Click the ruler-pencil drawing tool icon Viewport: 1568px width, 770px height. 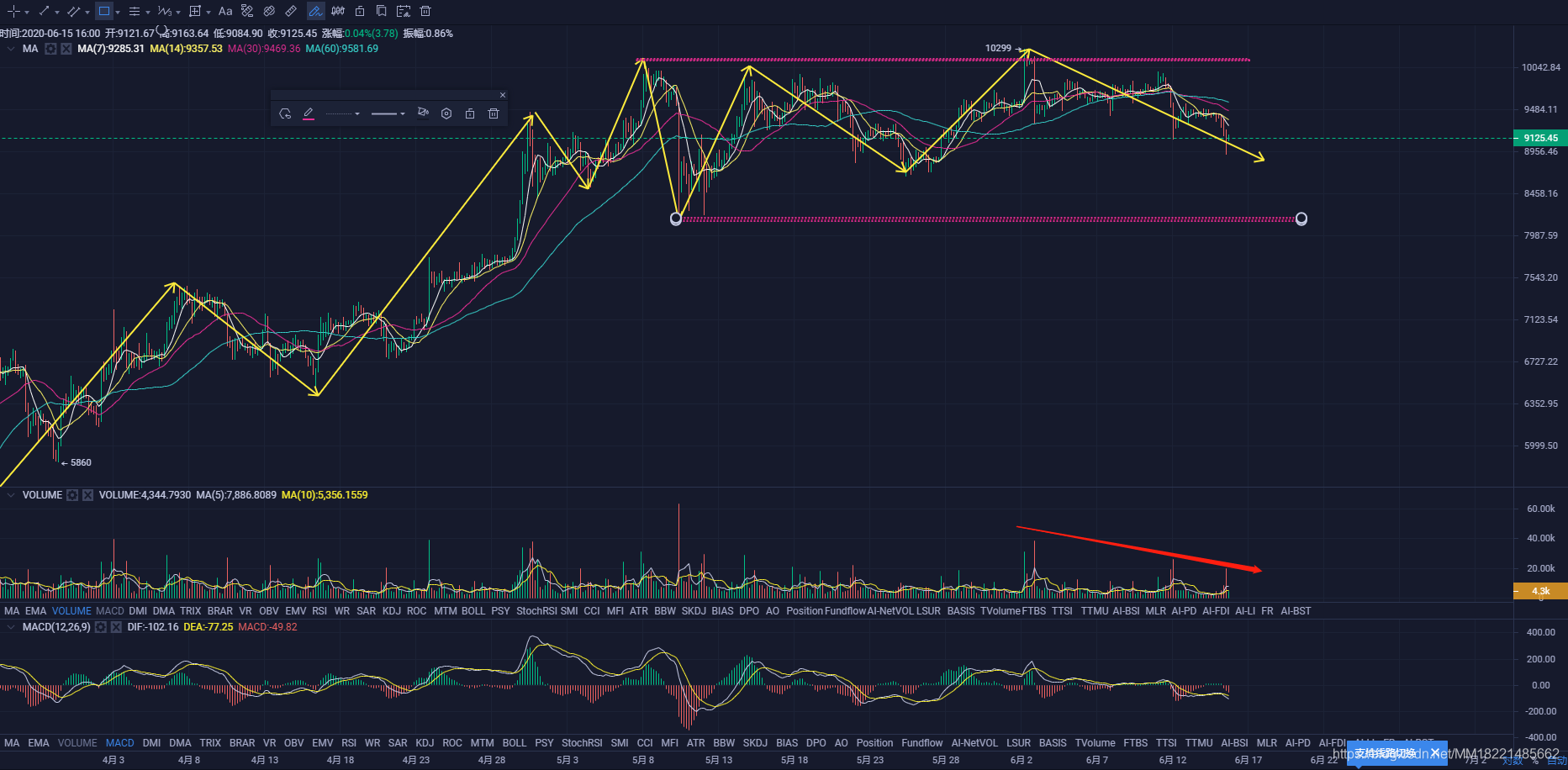tap(247, 11)
